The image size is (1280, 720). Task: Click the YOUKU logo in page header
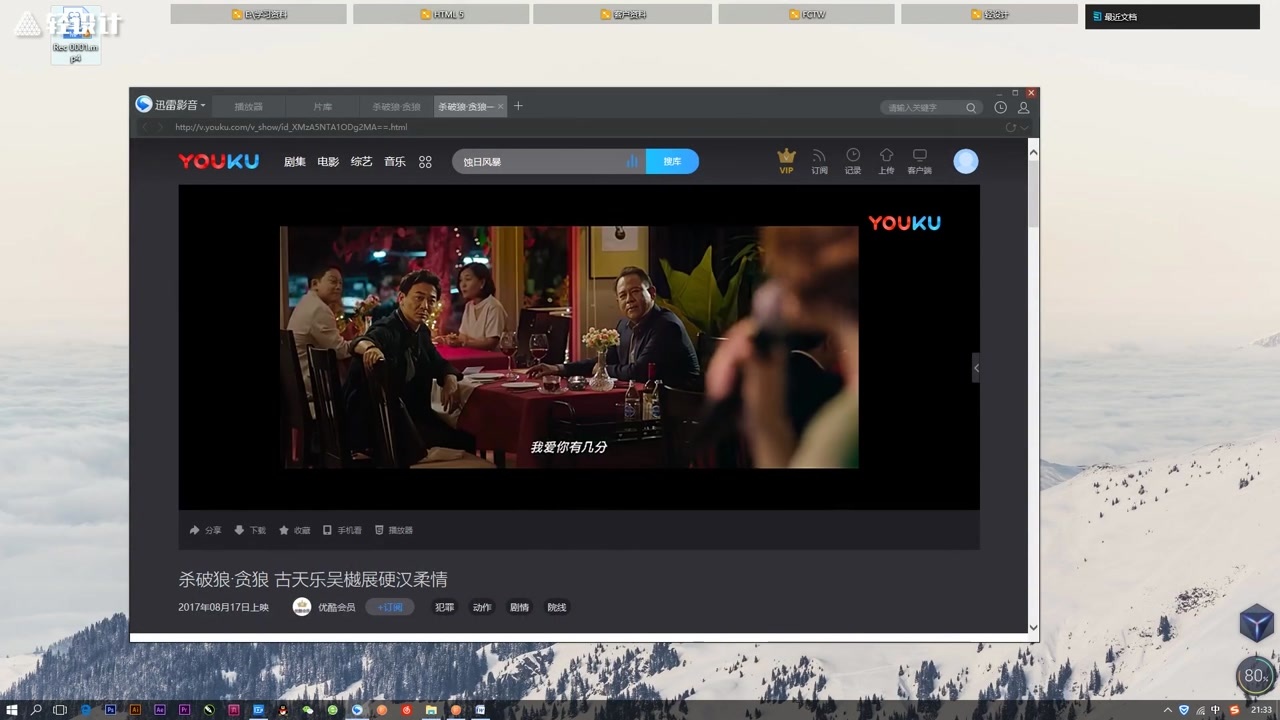pos(219,161)
